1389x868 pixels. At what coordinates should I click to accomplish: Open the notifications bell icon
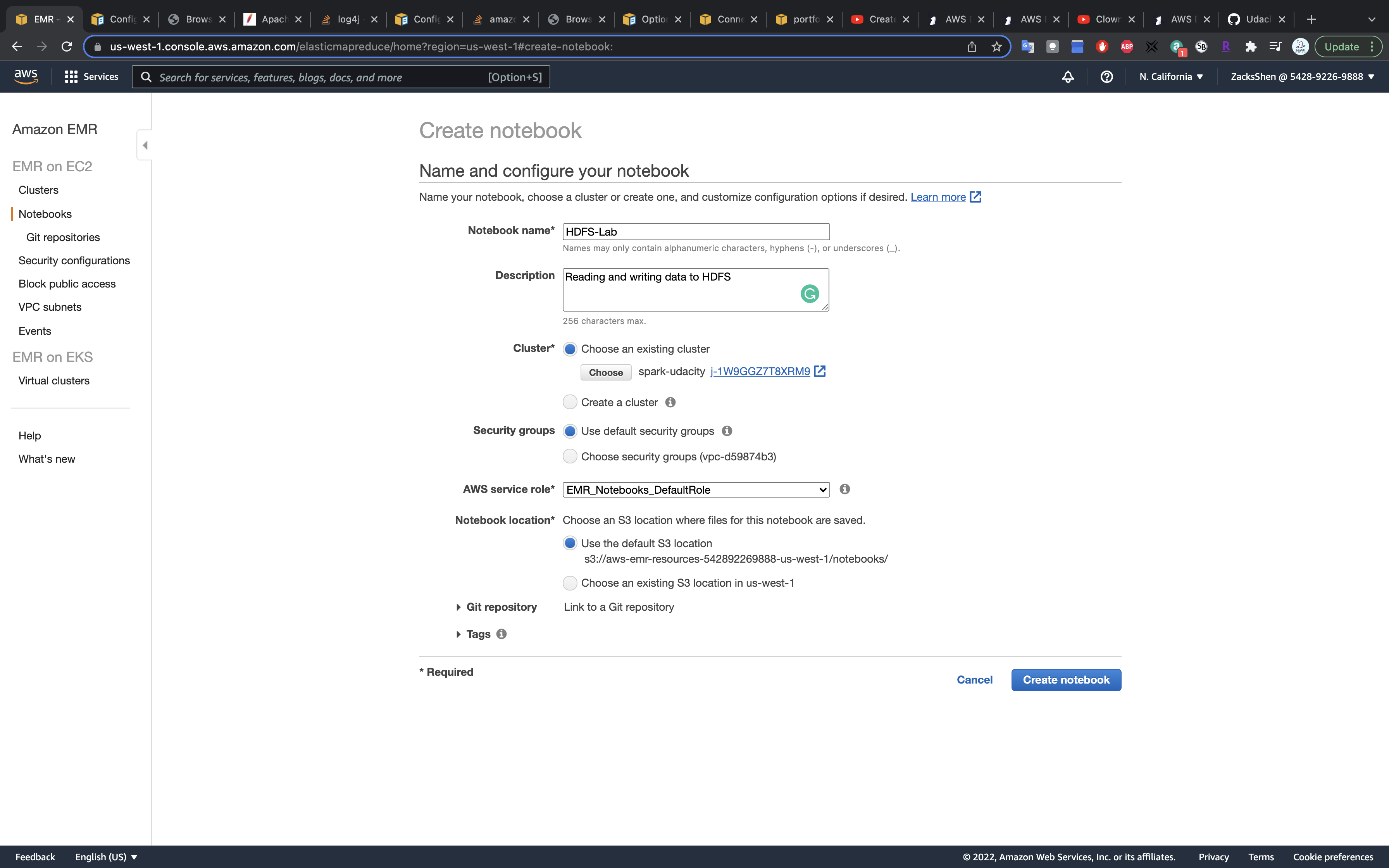click(1068, 77)
